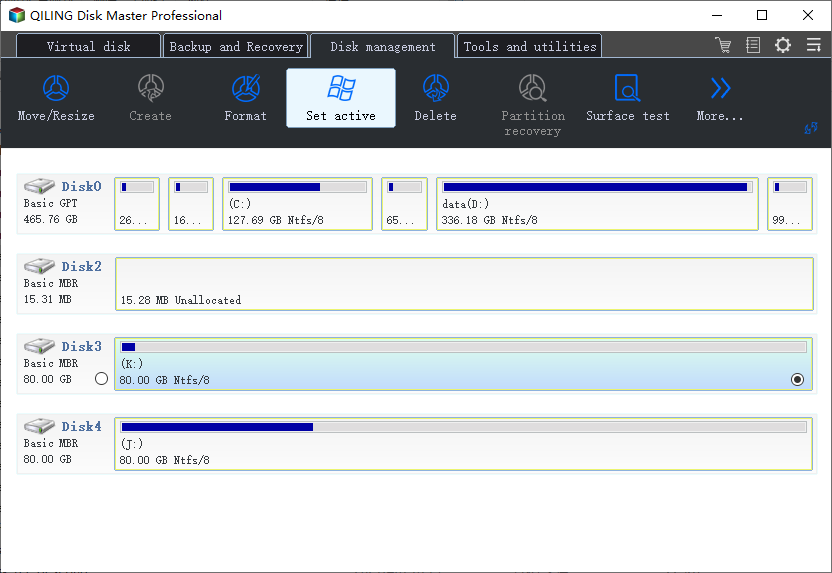Click the 80.00 GB Ntfs/8 K: label
The image size is (832, 573).
click(x=164, y=380)
